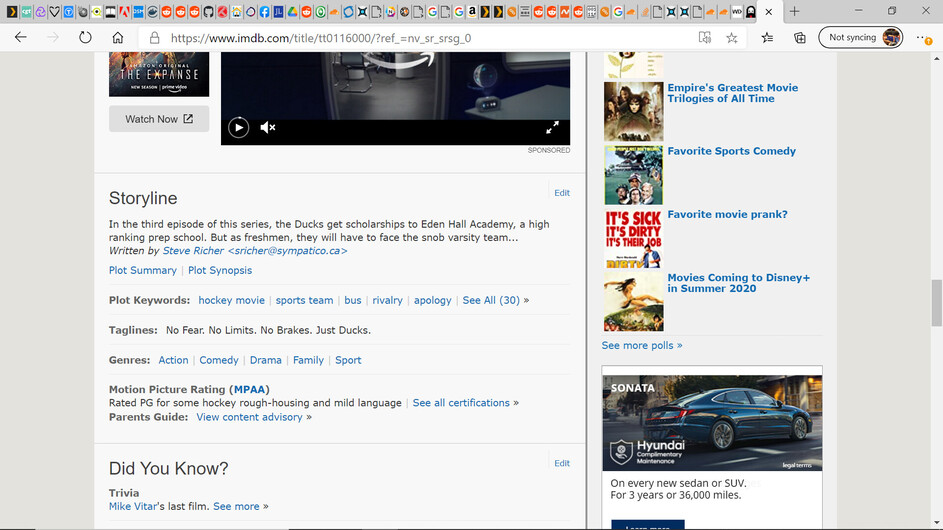Open the Collections icon
The image size is (943, 530).
[800, 38]
